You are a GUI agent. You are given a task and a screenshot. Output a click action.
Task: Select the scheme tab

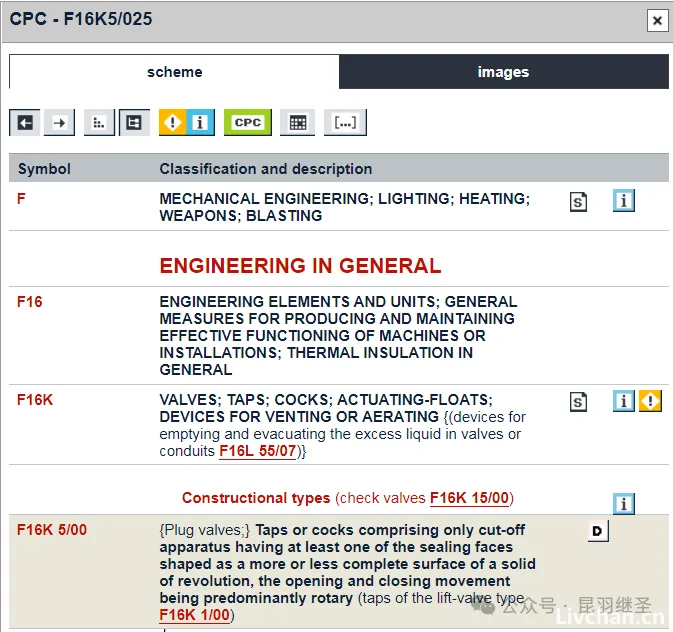point(174,72)
